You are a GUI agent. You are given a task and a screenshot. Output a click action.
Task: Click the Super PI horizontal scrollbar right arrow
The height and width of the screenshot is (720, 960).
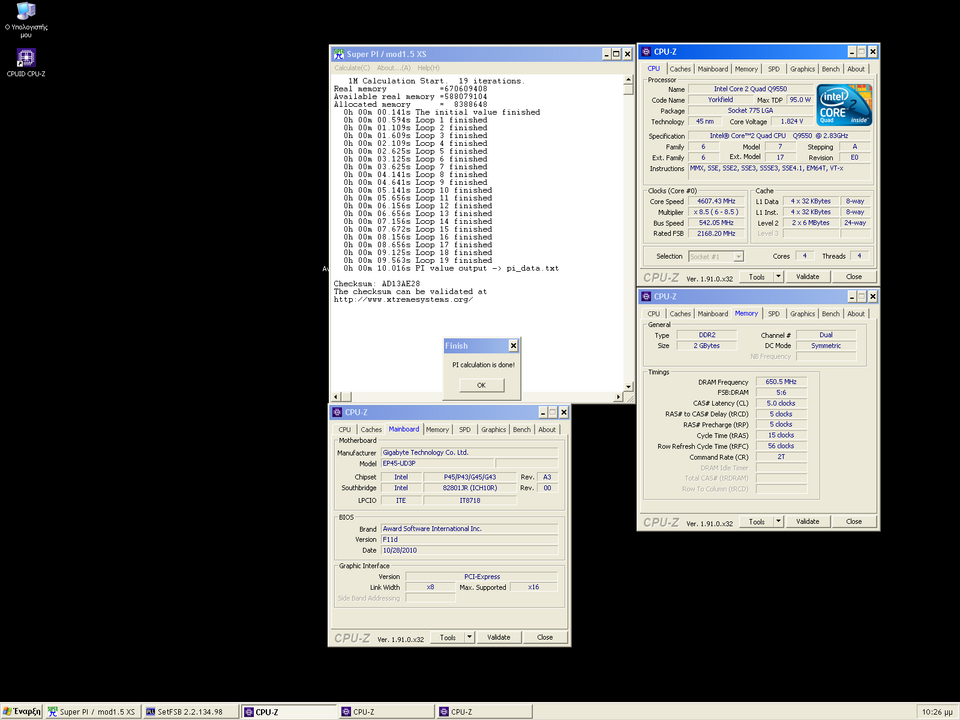[618, 397]
